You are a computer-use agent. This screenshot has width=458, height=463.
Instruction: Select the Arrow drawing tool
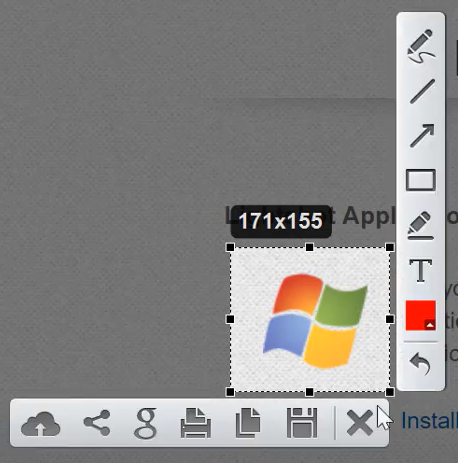(x=422, y=136)
